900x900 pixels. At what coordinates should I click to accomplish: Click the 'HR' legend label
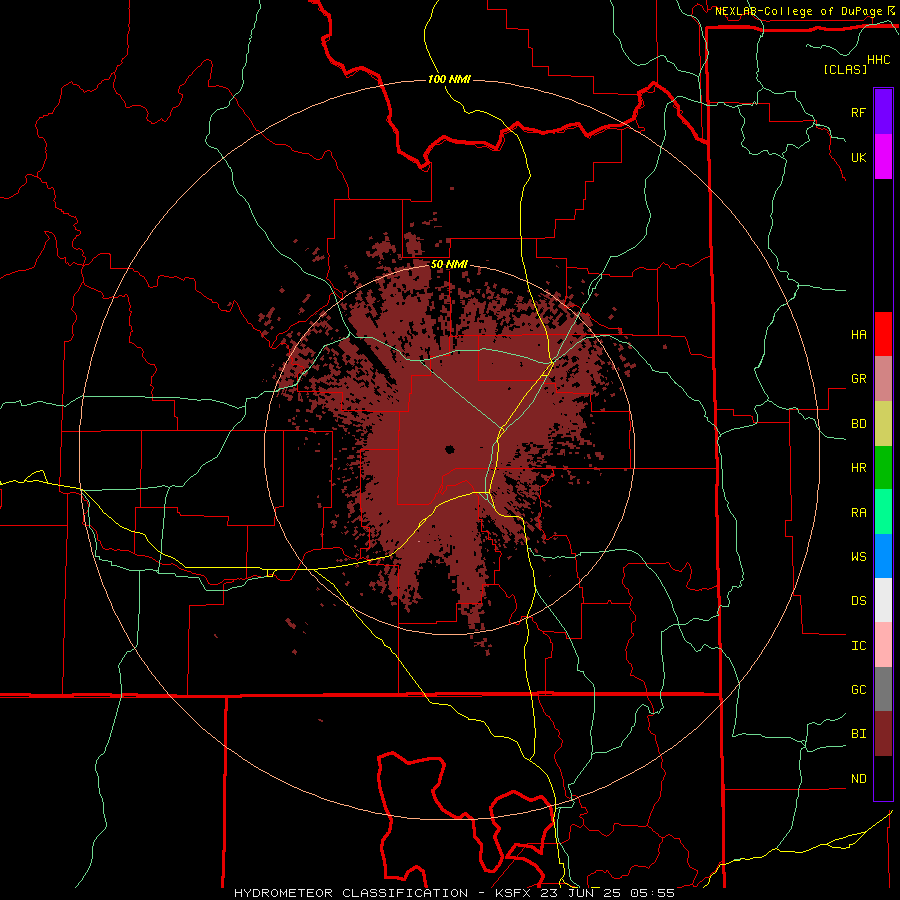(858, 468)
